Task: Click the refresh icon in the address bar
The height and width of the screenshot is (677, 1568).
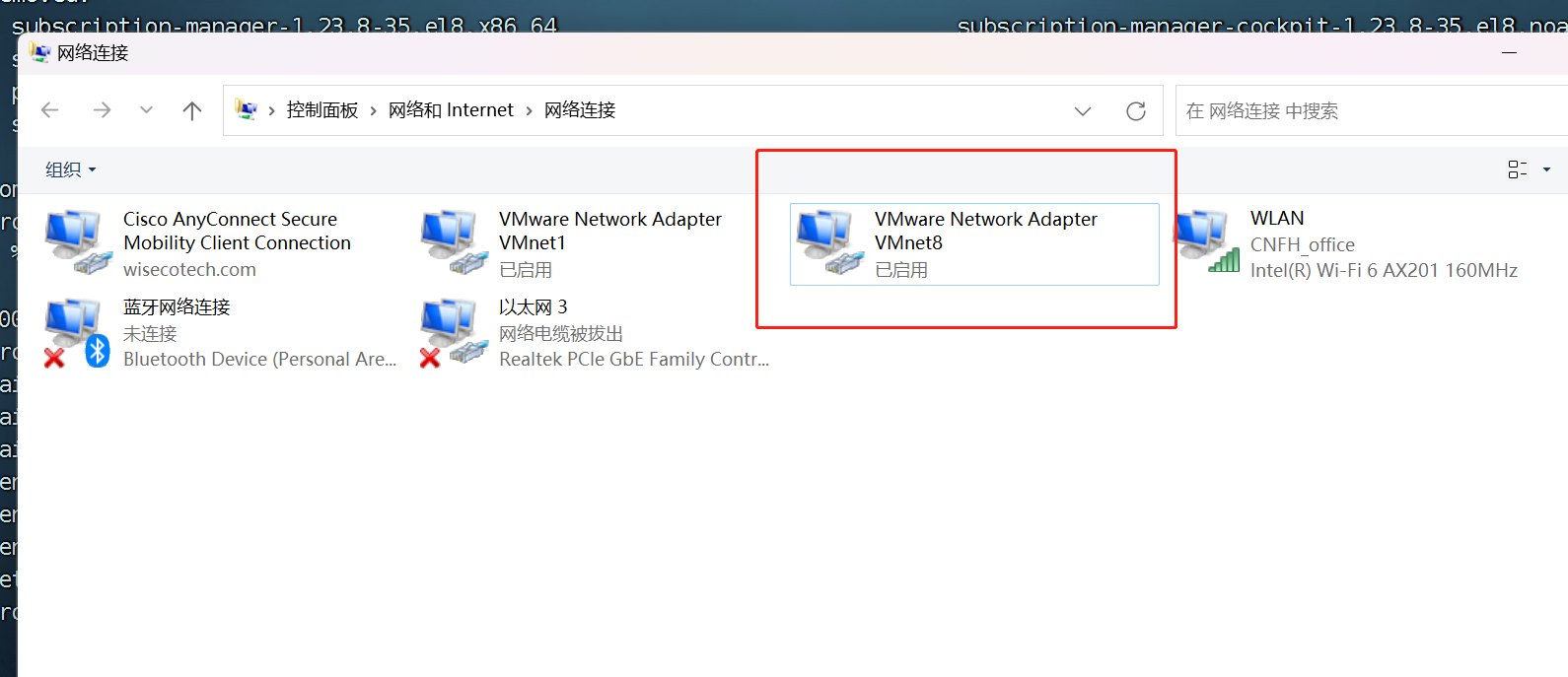Action: (1136, 111)
